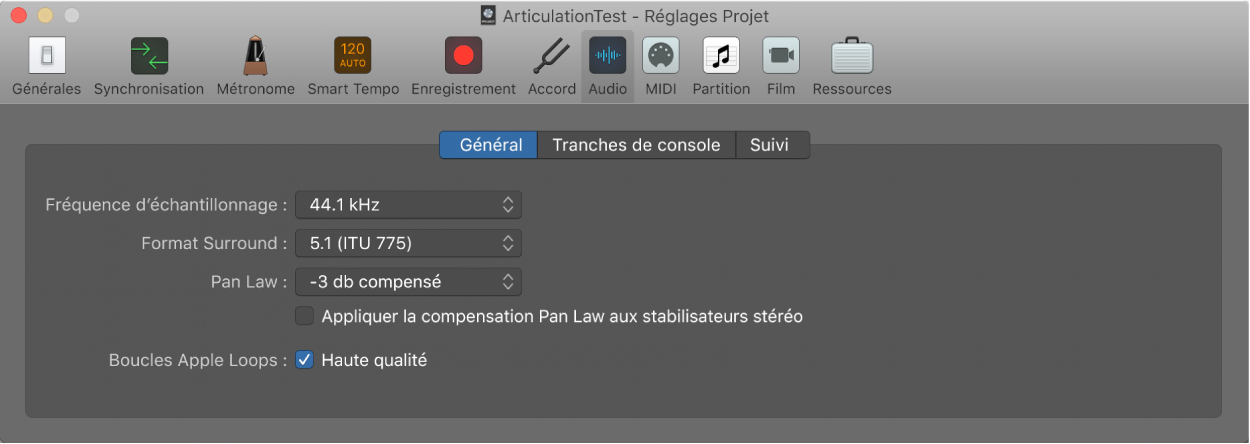The height and width of the screenshot is (444, 1250).
Task: Uncheck the Haute qualité checkbox
Action: (304, 360)
